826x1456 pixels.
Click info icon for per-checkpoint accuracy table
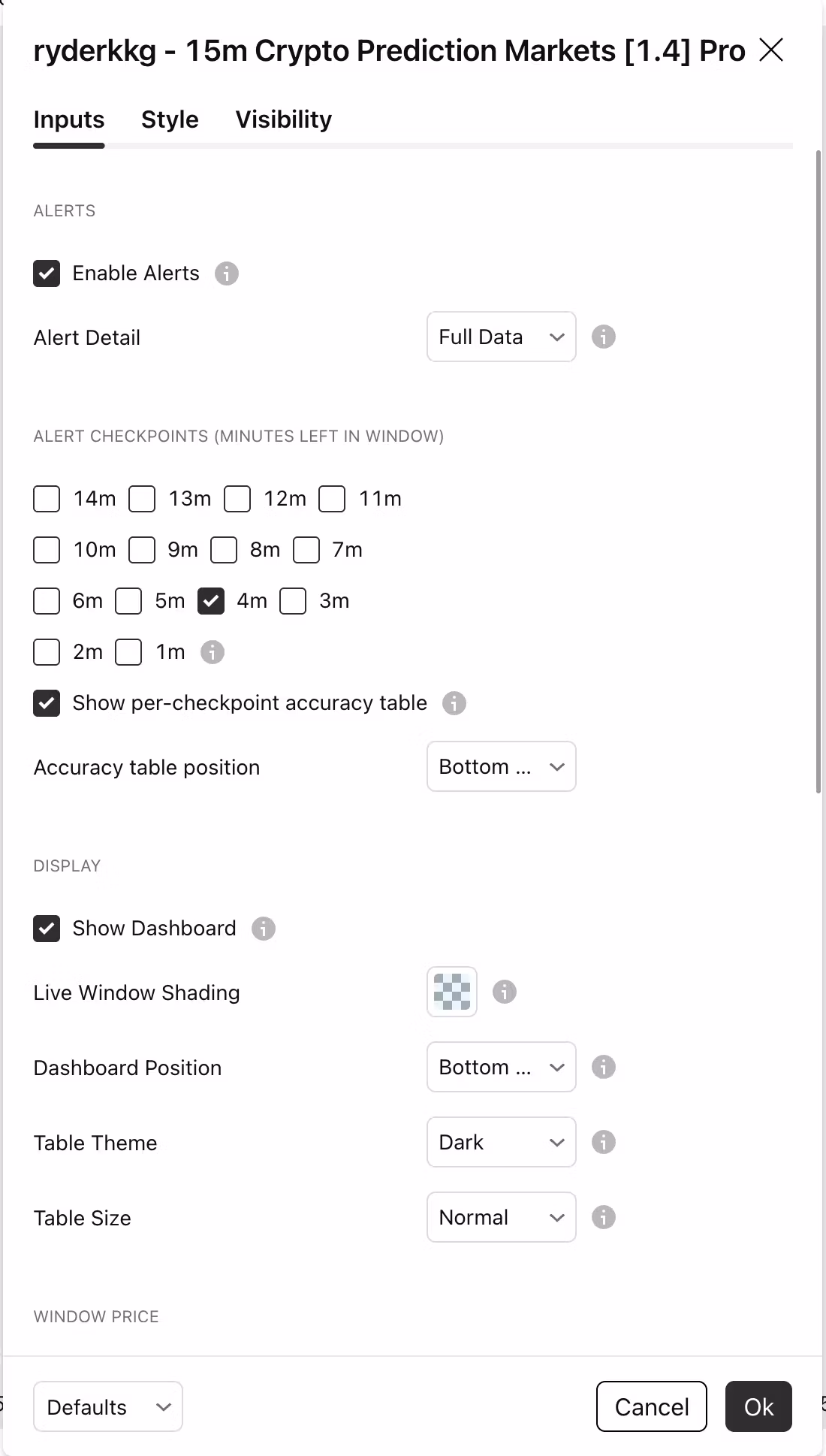[x=454, y=703]
